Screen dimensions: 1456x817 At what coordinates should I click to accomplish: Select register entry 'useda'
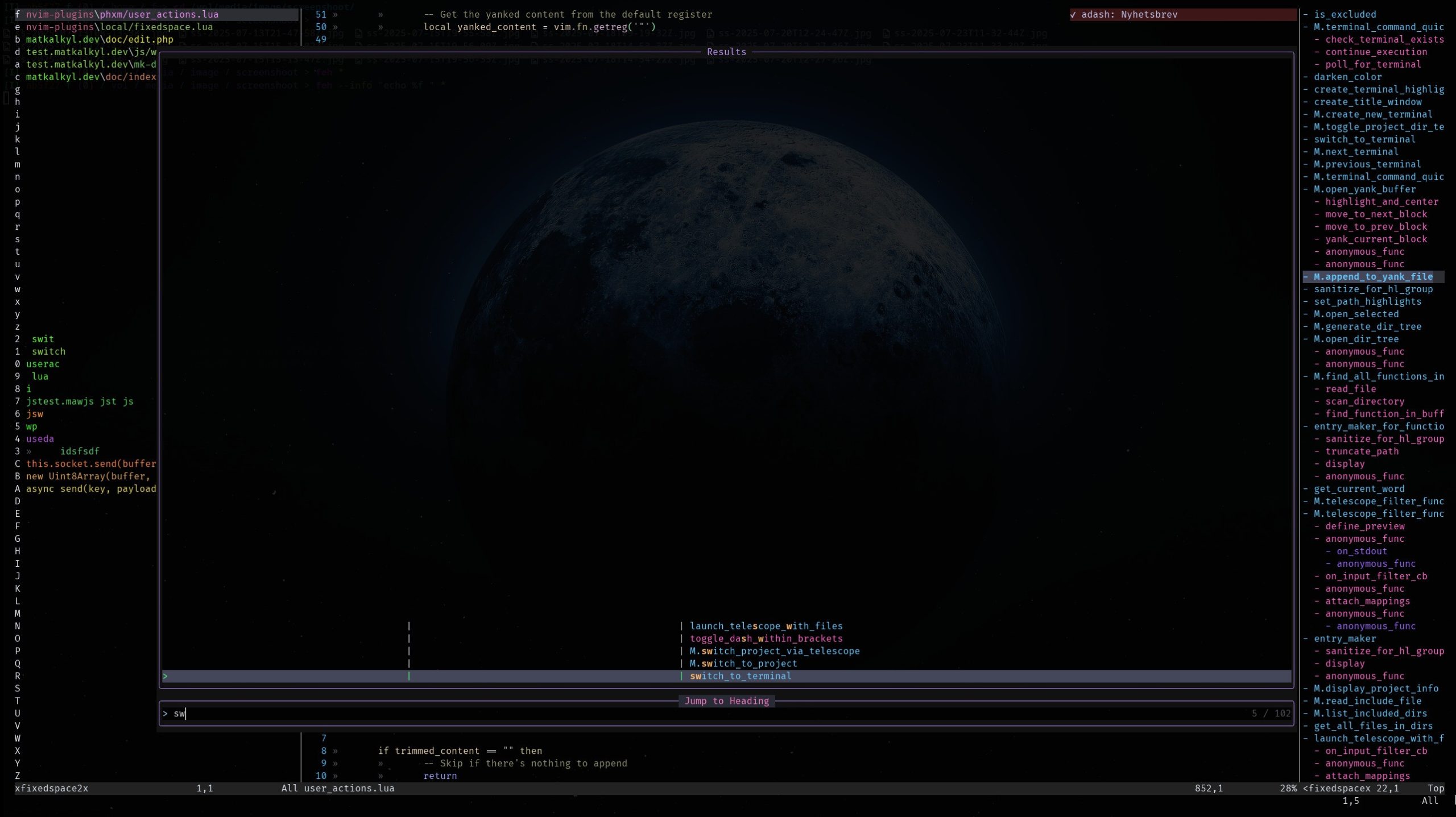point(40,439)
